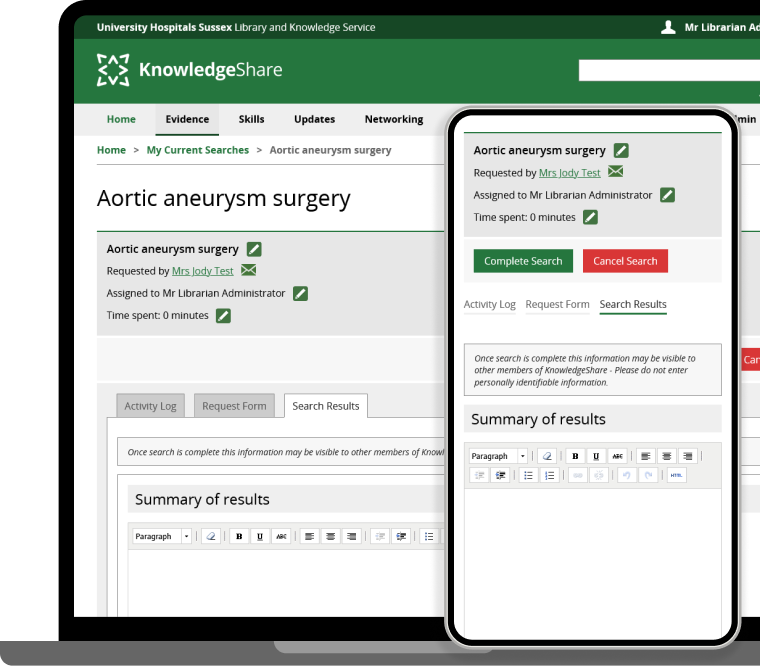Toggle bold in phone editor toolbar
The height and width of the screenshot is (666, 760).
575,456
